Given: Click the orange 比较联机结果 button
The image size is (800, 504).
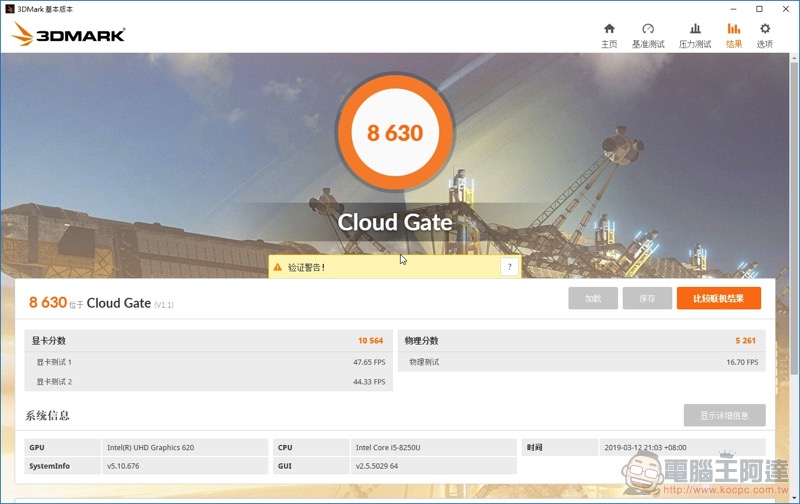Looking at the screenshot, I should (718, 298).
